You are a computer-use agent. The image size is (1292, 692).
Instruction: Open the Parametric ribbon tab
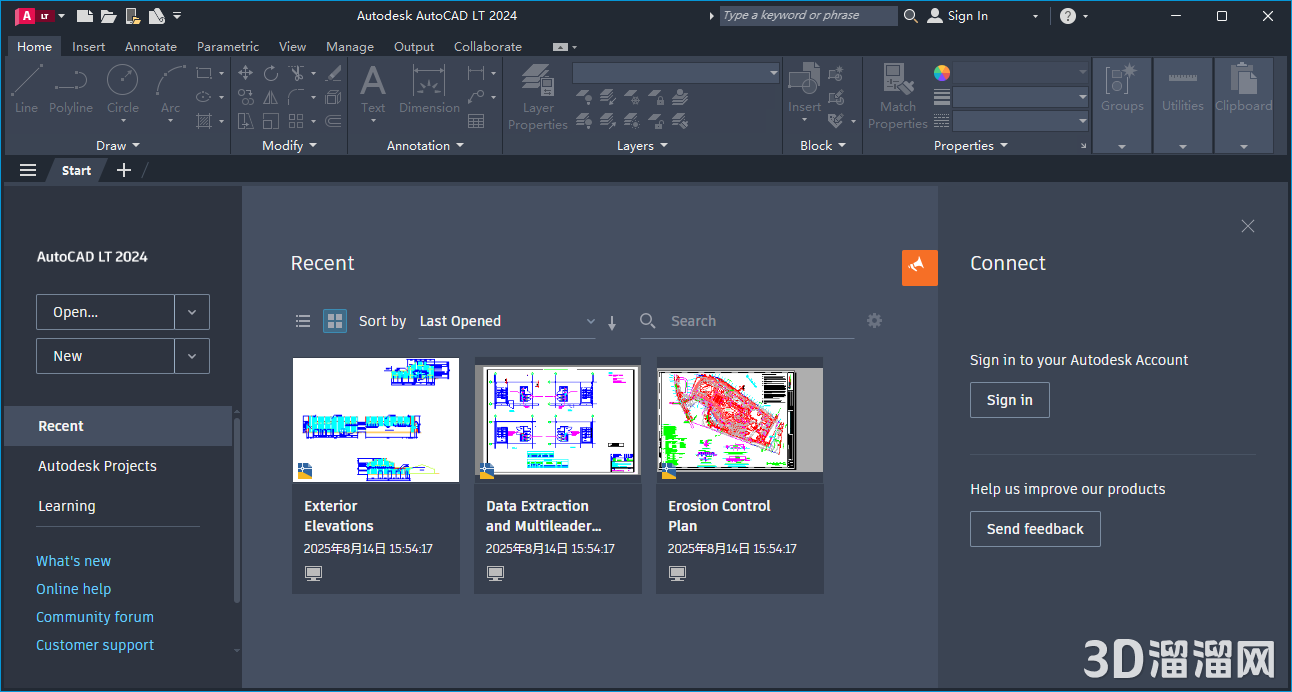click(x=228, y=46)
